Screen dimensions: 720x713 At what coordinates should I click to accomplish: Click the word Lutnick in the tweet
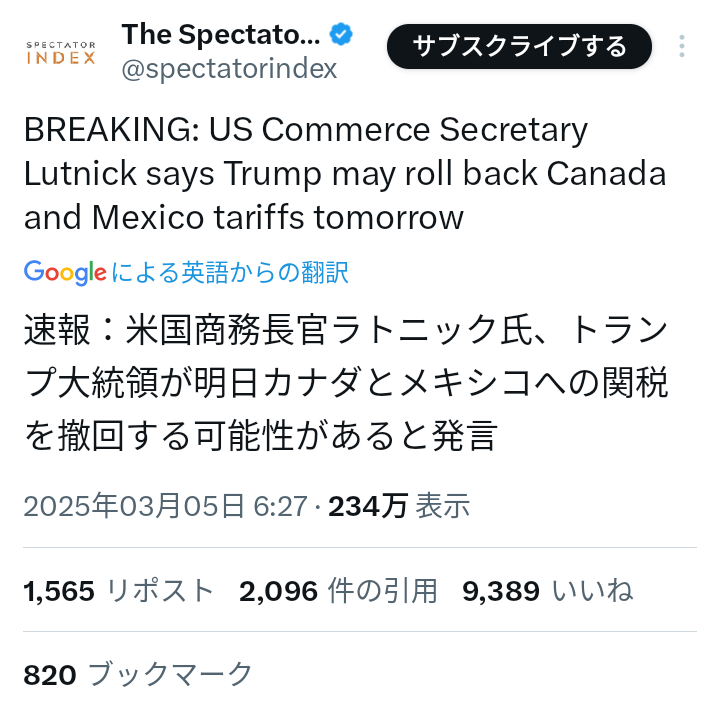pos(78,174)
